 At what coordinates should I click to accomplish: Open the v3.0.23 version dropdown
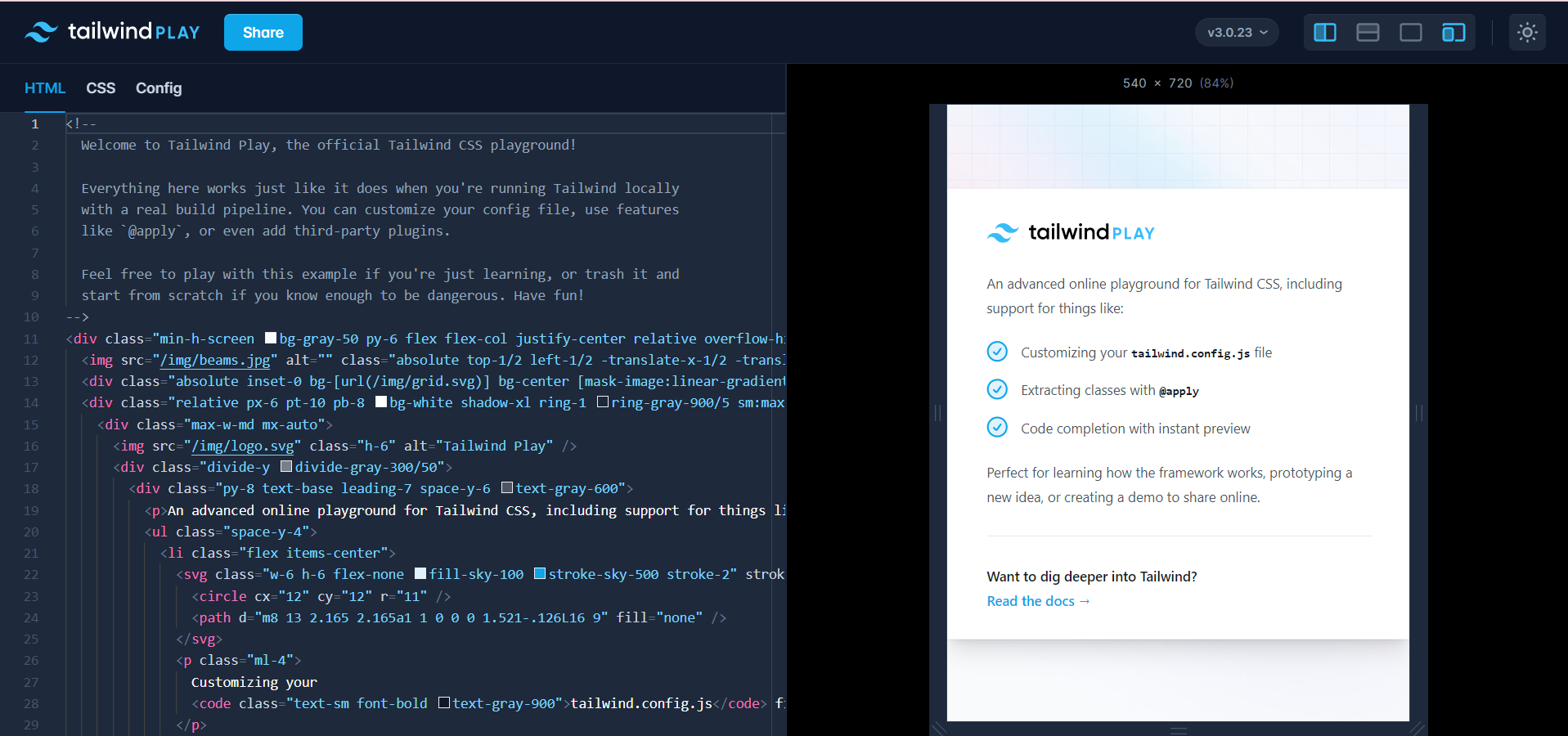pyautogui.click(x=1237, y=33)
